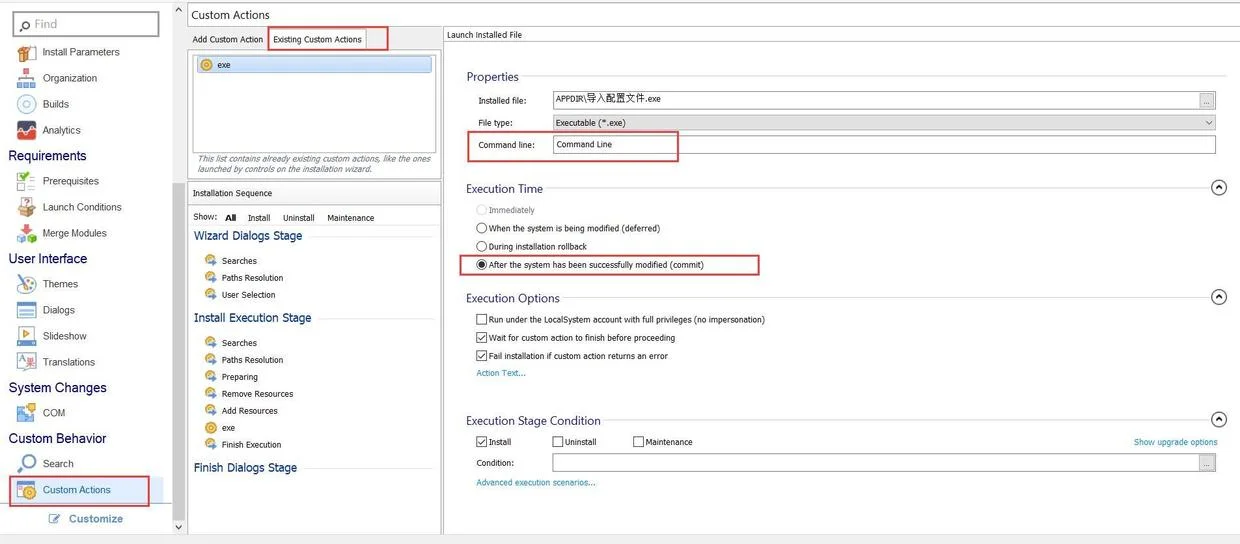Filter sequence by Maintenance
Image resolution: width=1240 pixels, height=544 pixels.
coord(351,218)
